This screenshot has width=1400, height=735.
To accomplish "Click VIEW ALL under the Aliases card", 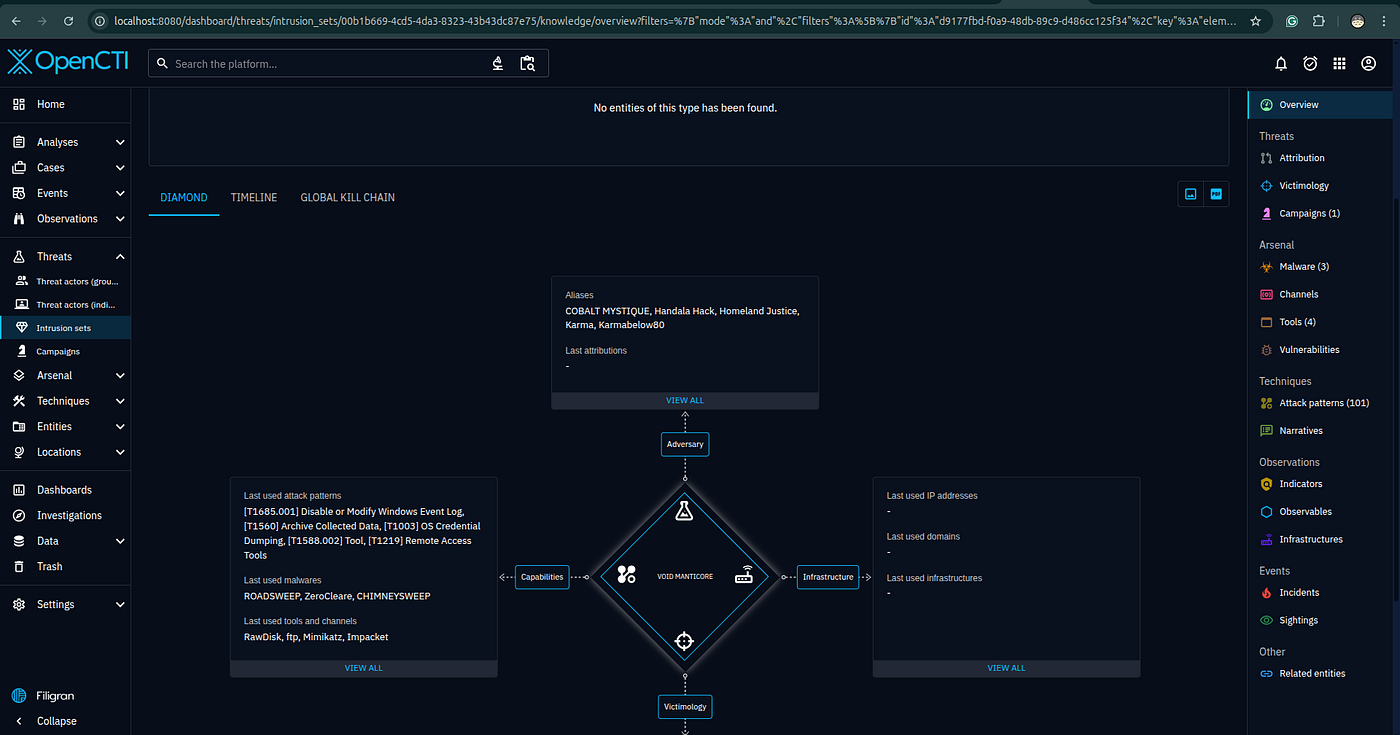I will 685,401.
